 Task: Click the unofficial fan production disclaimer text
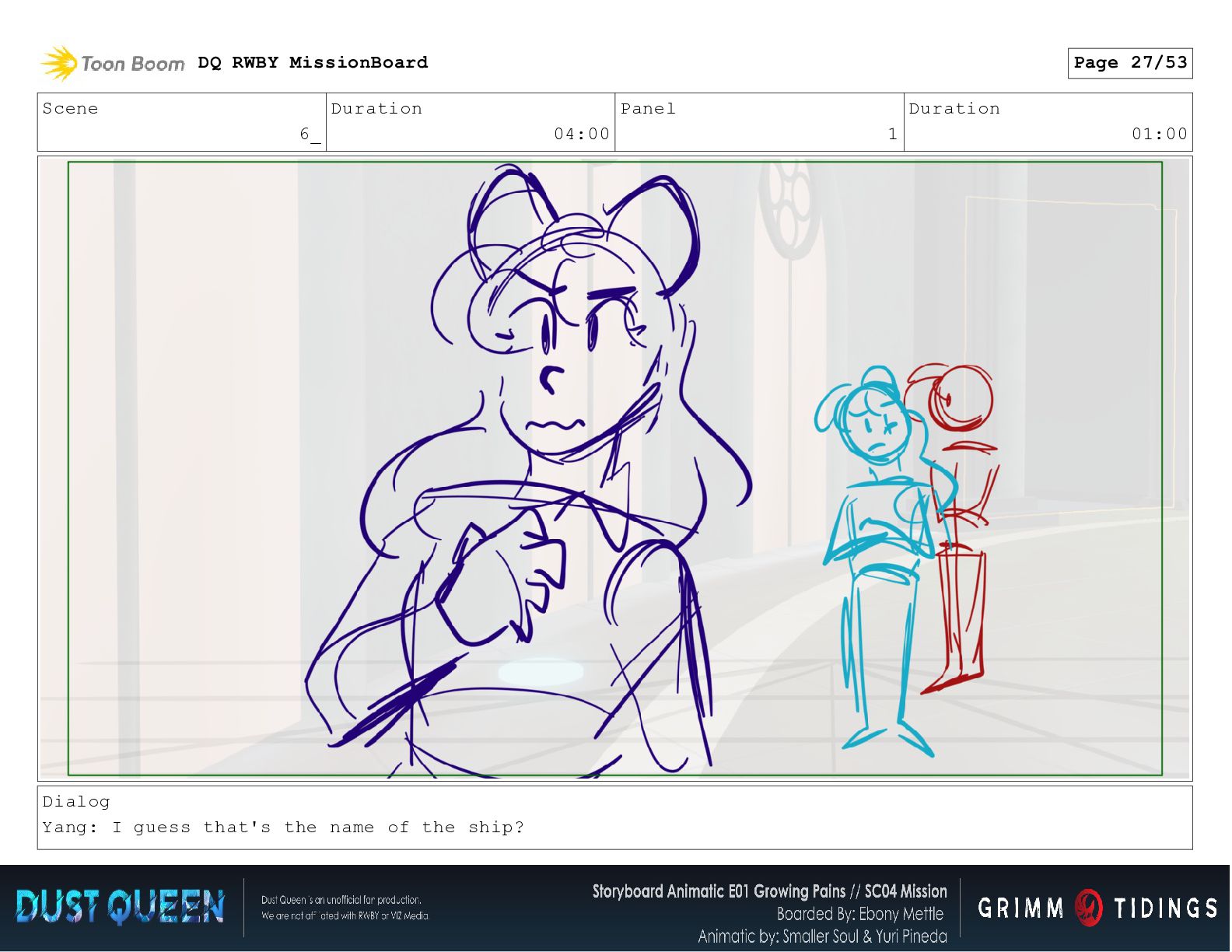click(x=345, y=908)
